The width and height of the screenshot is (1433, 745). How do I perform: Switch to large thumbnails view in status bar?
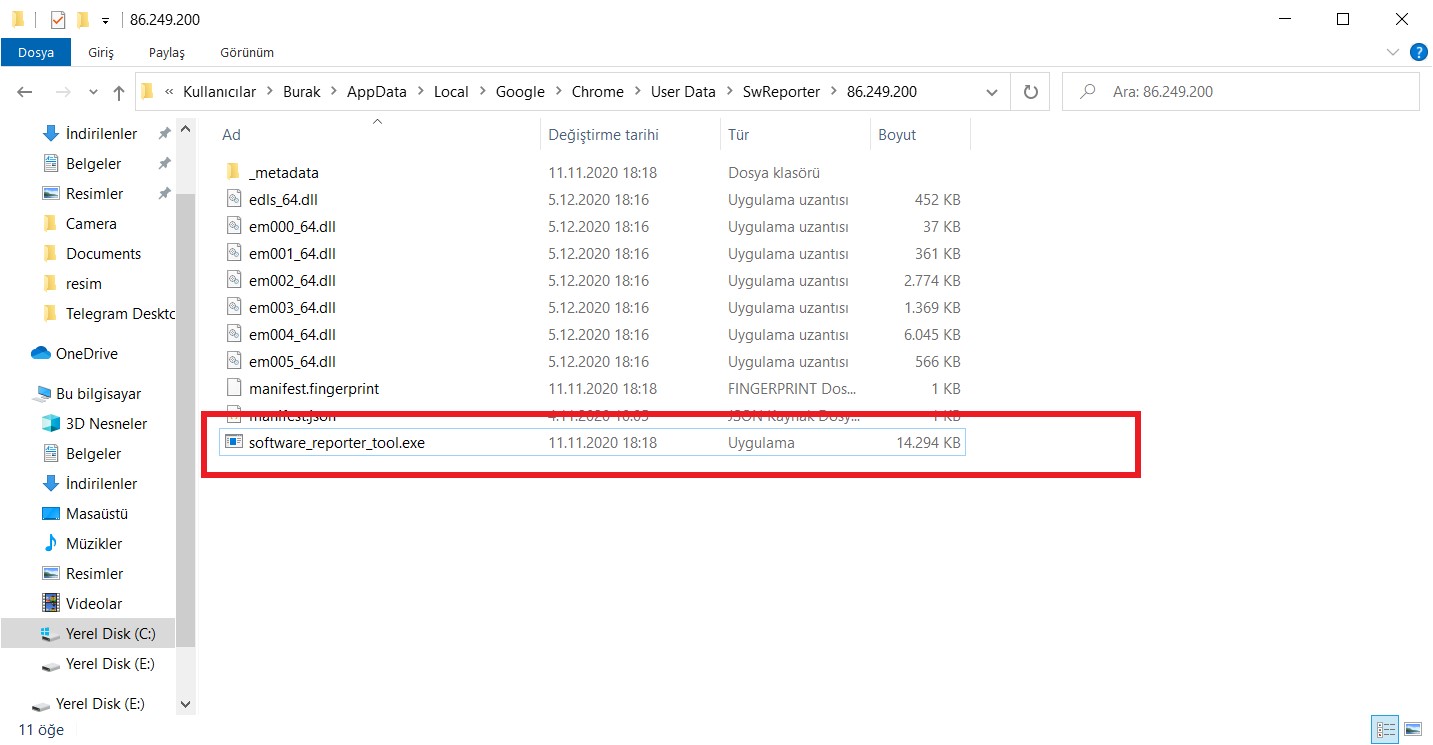click(1414, 730)
